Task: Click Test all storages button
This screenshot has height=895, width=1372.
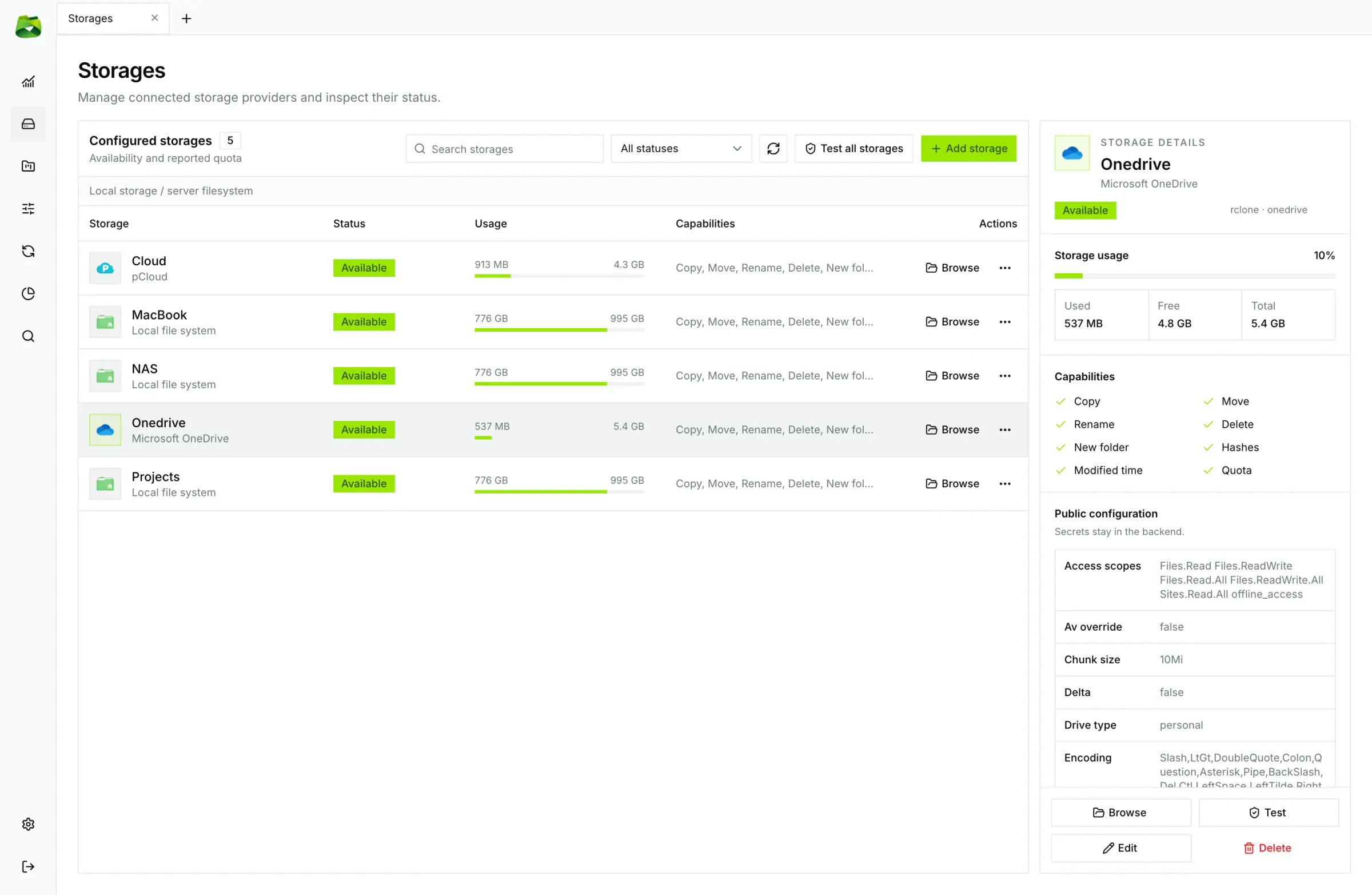Action: 853,148
